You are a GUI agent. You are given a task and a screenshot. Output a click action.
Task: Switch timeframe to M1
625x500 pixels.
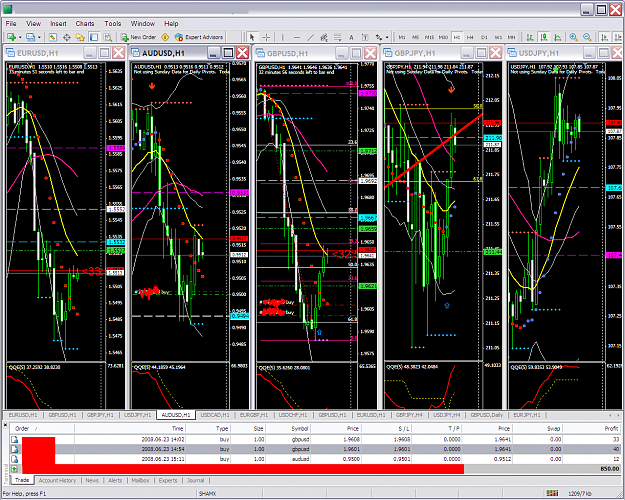pyautogui.click(x=402, y=37)
